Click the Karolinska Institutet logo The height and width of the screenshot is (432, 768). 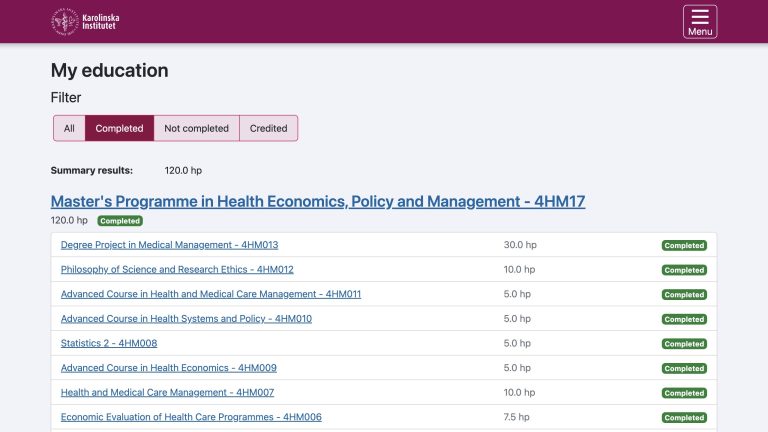pos(85,22)
